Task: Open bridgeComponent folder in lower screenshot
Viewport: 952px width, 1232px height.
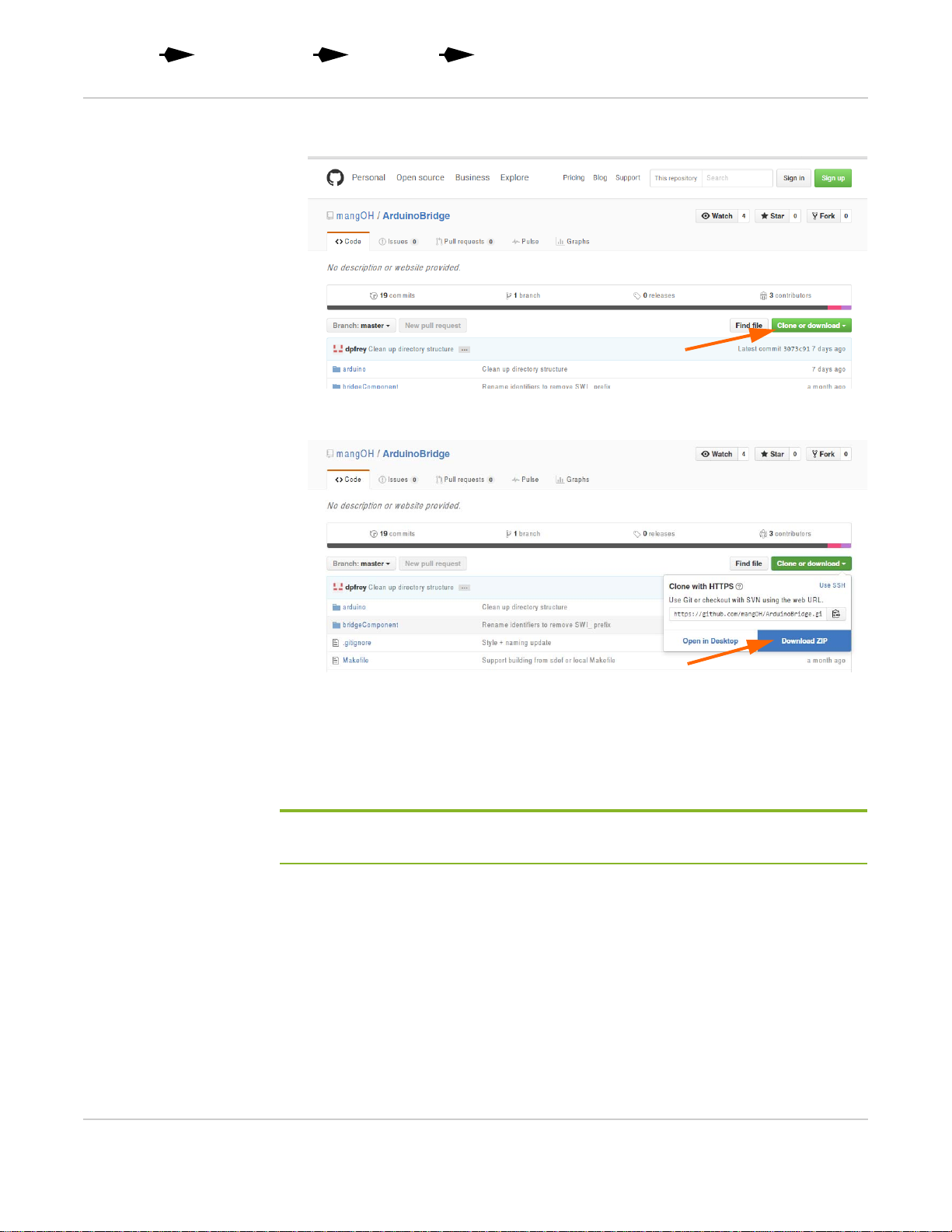Action: click(x=370, y=625)
